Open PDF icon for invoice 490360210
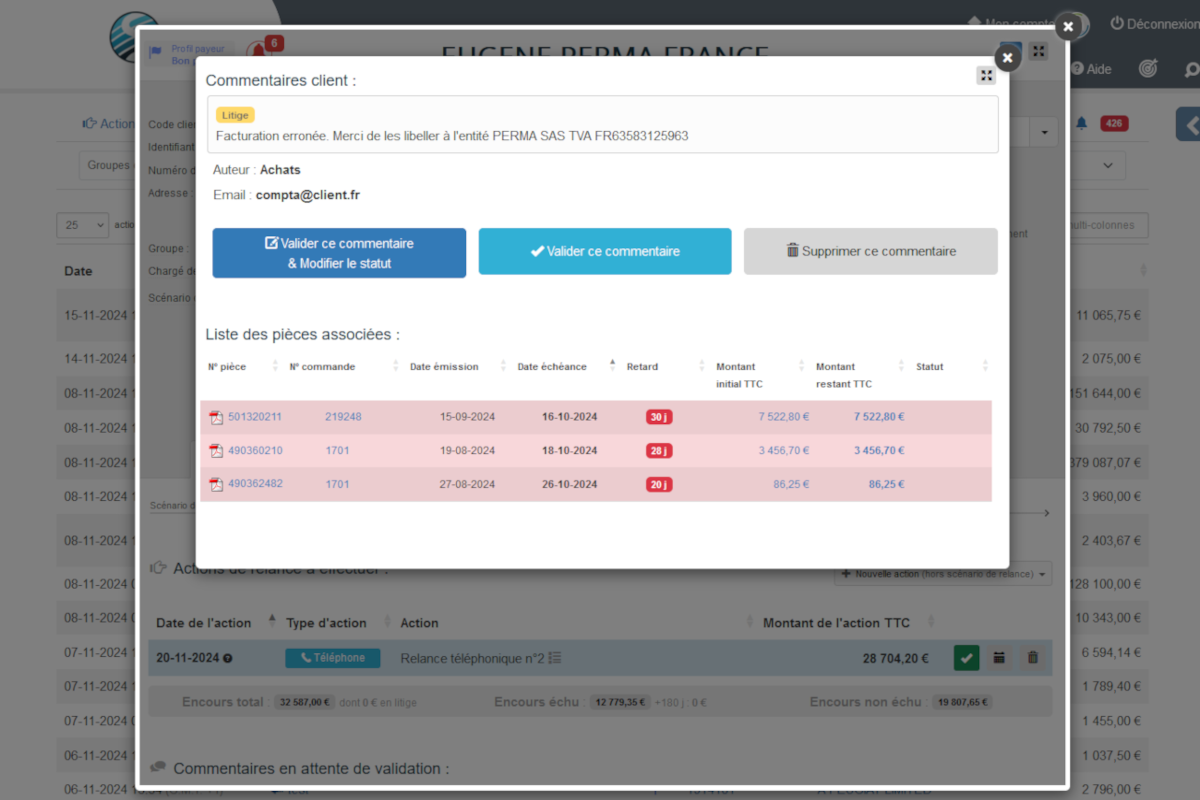This screenshot has height=800, width=1200. 216,451
